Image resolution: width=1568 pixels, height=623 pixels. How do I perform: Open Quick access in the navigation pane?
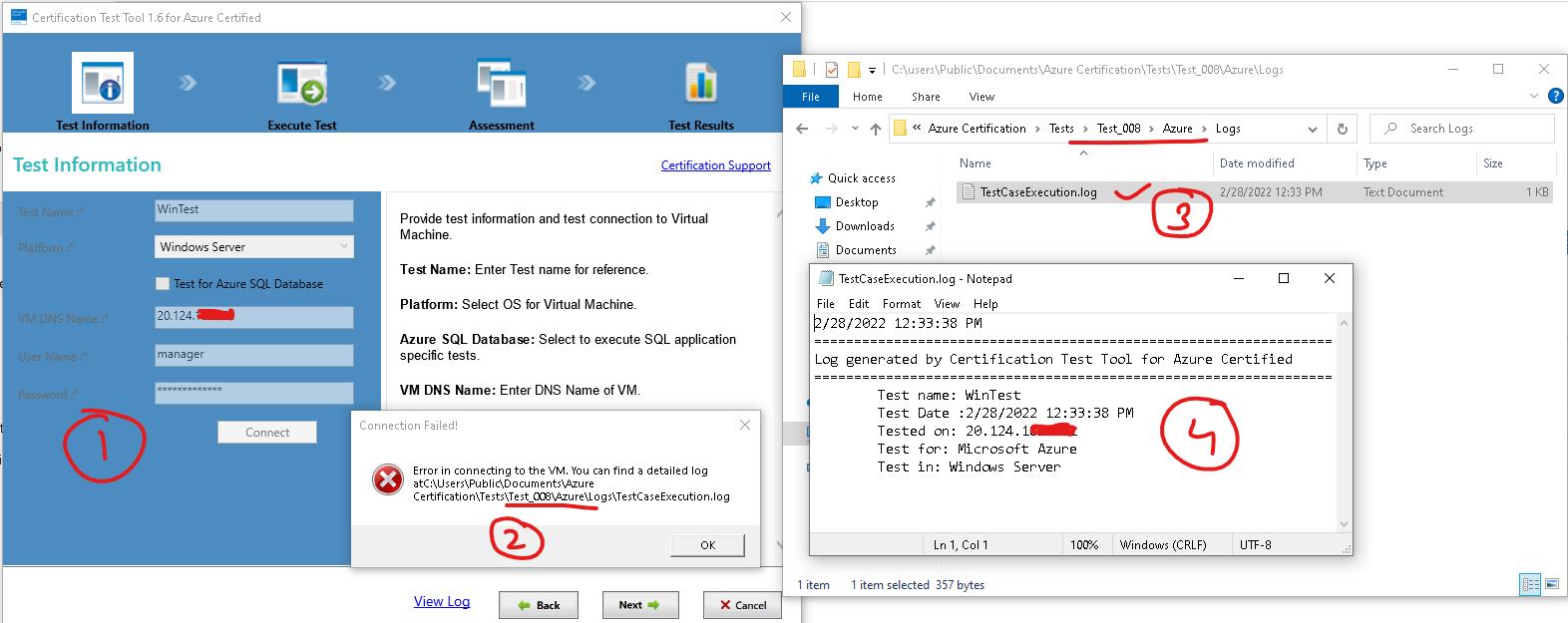[861, 178]
